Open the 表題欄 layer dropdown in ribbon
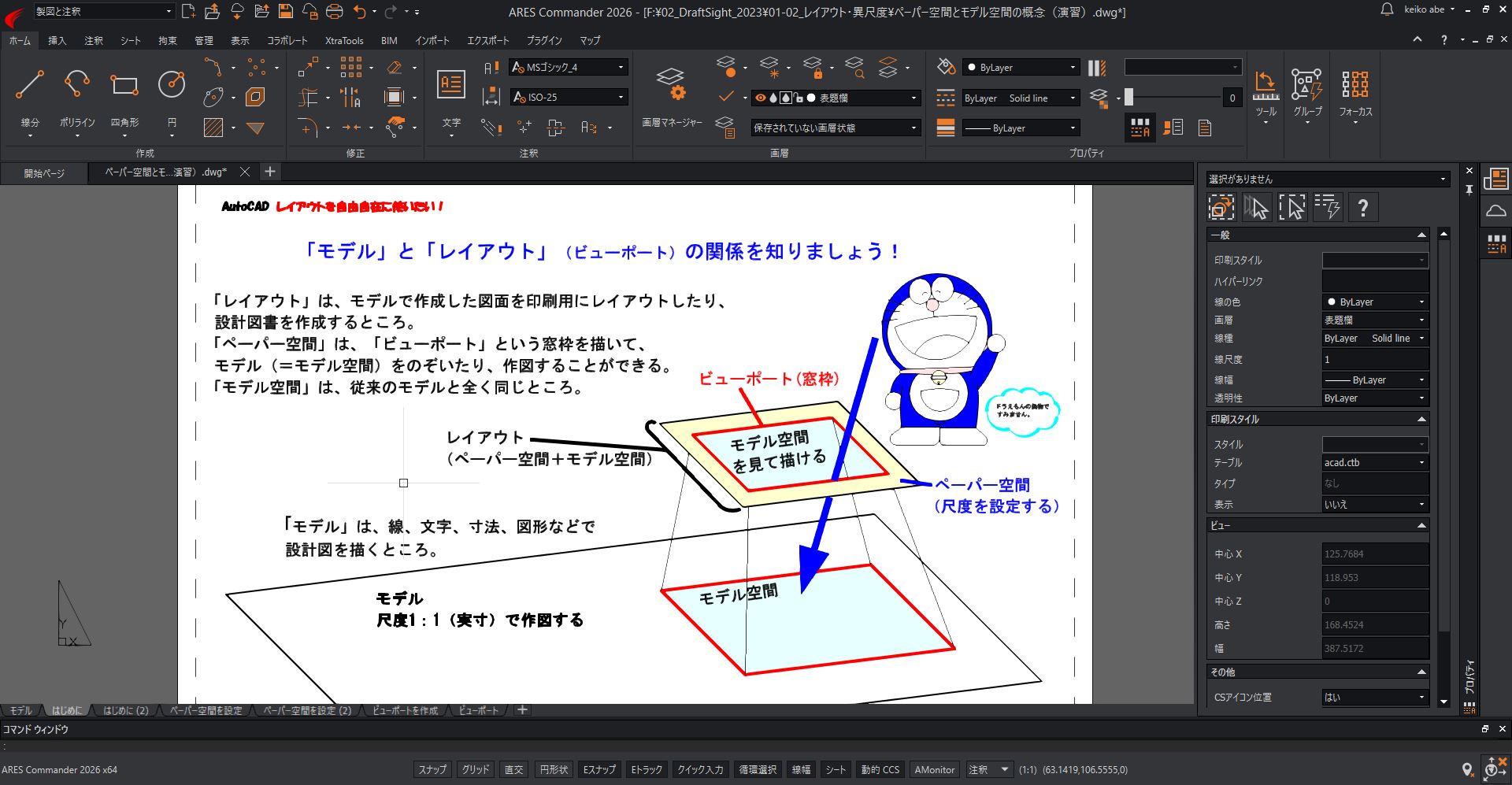The height and width of the screenshot is (785, 1512). coord(836,98)
